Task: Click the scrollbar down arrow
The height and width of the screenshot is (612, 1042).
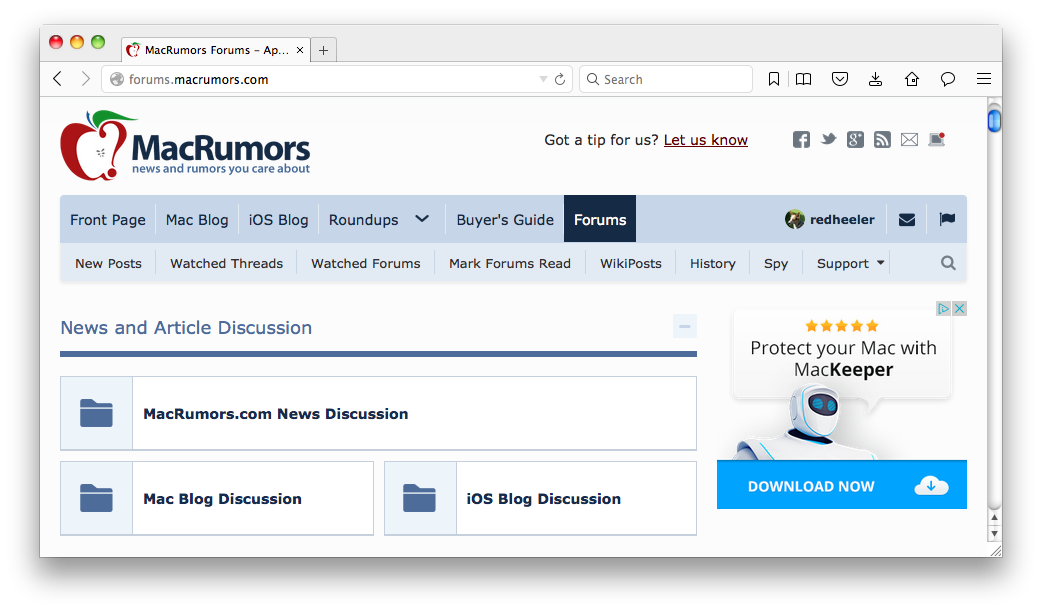Action: [x=994, y=533]
